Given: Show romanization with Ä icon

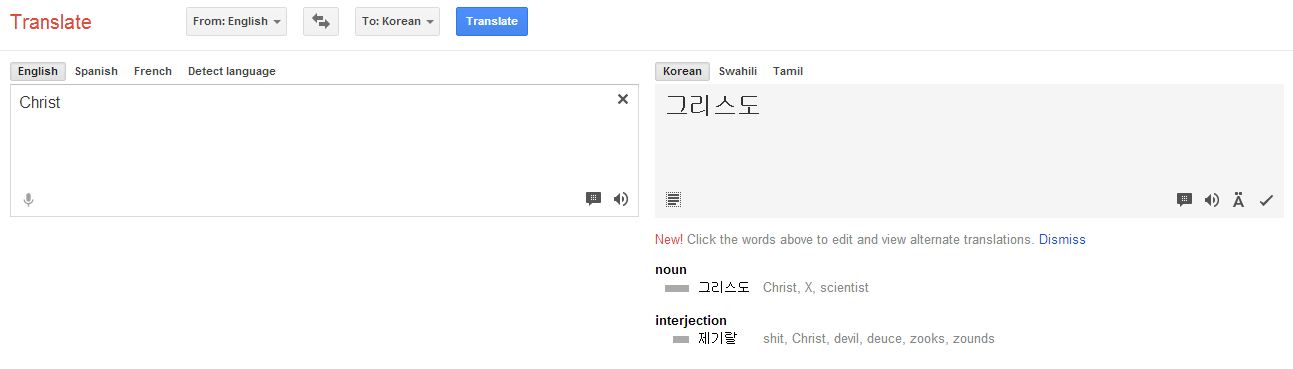Looking at the screenshot, I should (1239, 200).
